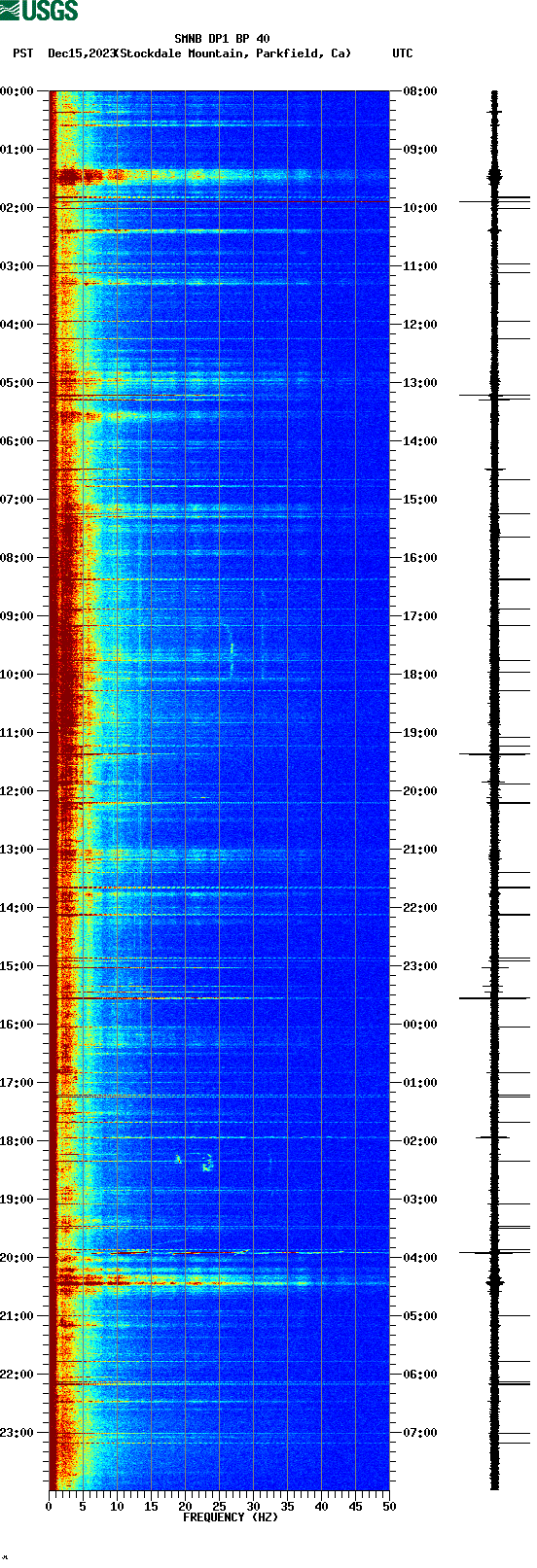Click the '10:00' UTC time label
Image resolution: width=537 pixels, height=1568 pixels.
(419, 208)
